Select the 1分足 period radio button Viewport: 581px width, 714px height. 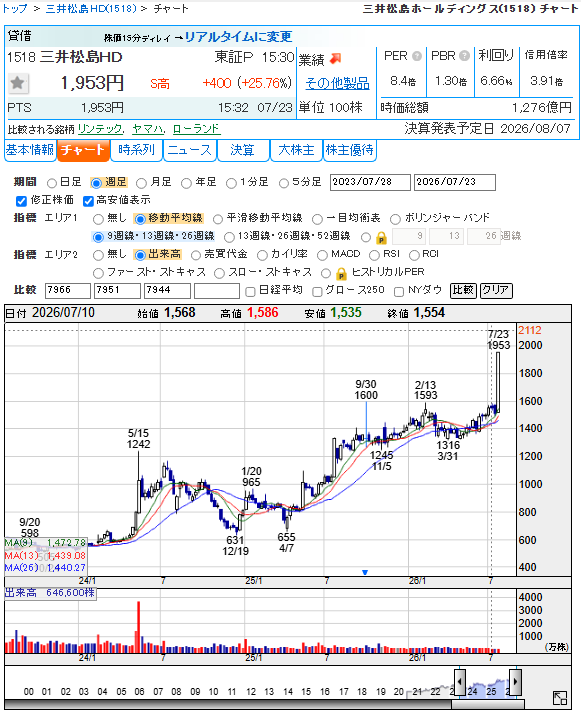pos(231,183)
